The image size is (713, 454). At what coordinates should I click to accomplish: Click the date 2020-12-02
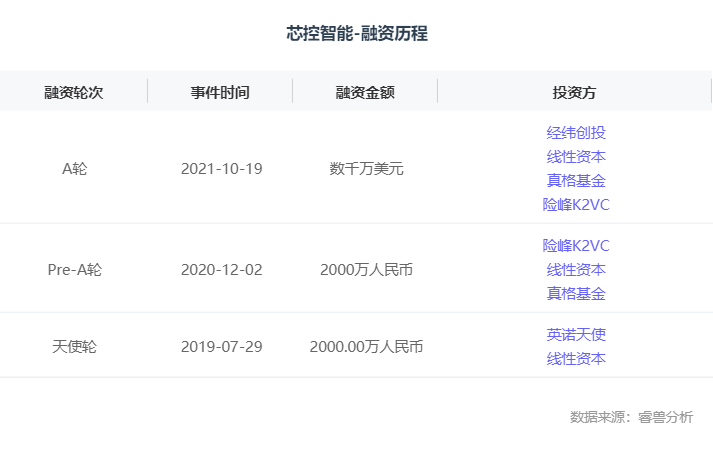pos(221,270)
